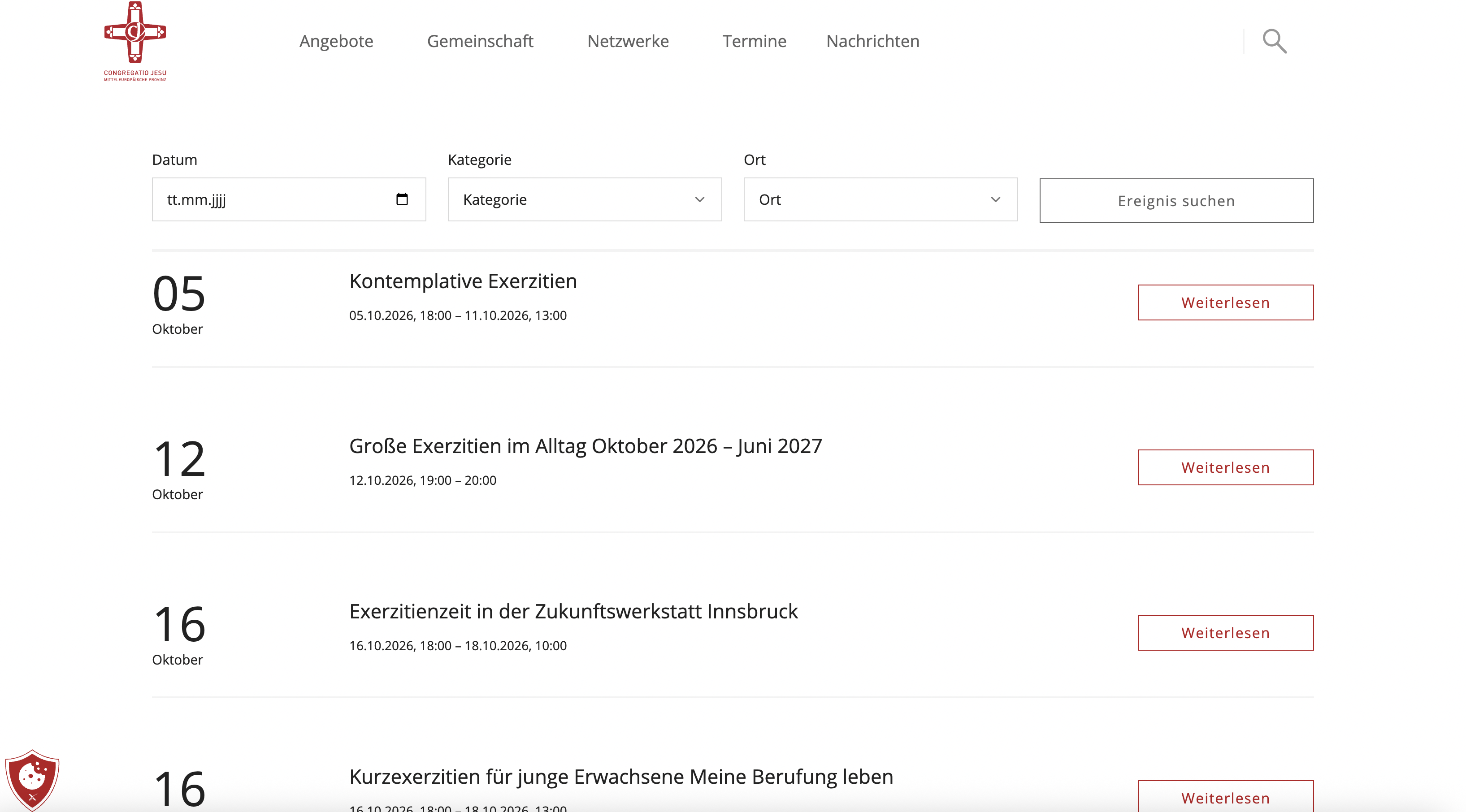Open Exerzitienzeit in der Zukunftswerkstatt Innsbruck title
The height and width of the screenshot is (812, 1466).
[x=573, y=611]
